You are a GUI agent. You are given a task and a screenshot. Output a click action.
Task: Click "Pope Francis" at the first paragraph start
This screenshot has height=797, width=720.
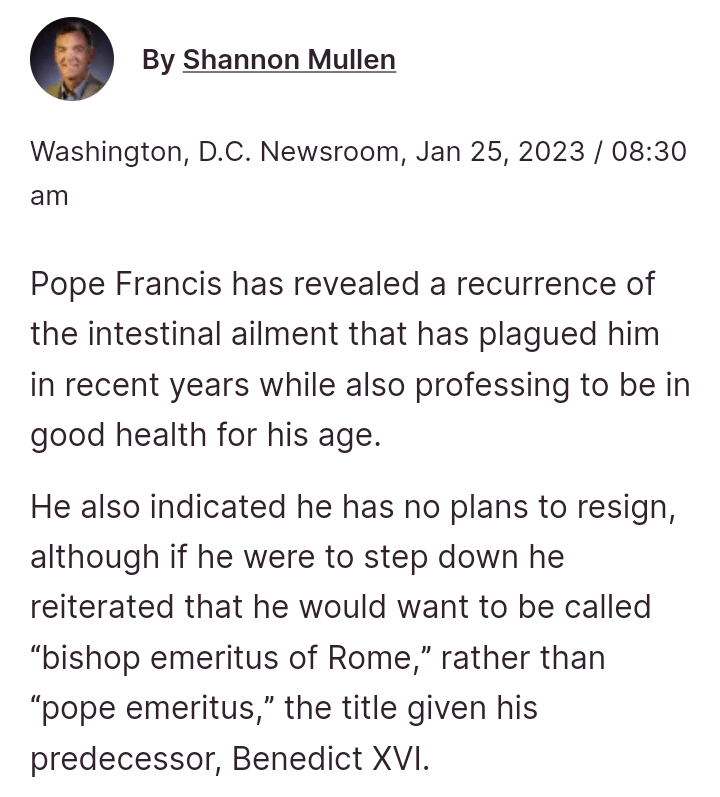(x=126, y=284)
